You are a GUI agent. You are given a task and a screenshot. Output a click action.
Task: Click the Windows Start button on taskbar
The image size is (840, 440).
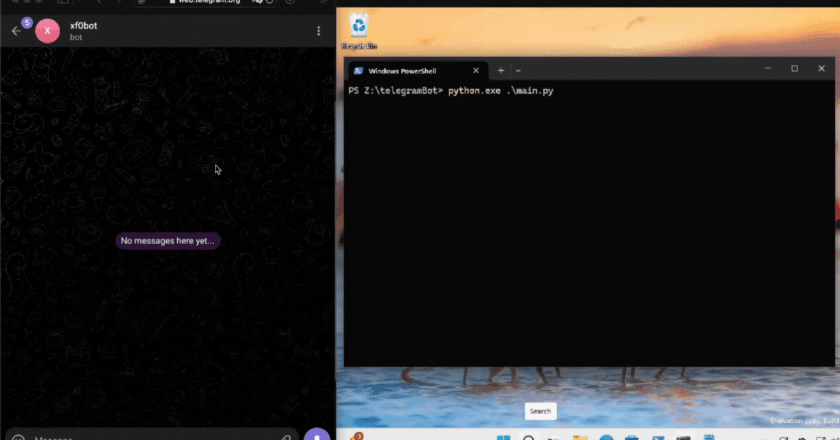pos(502,437)
